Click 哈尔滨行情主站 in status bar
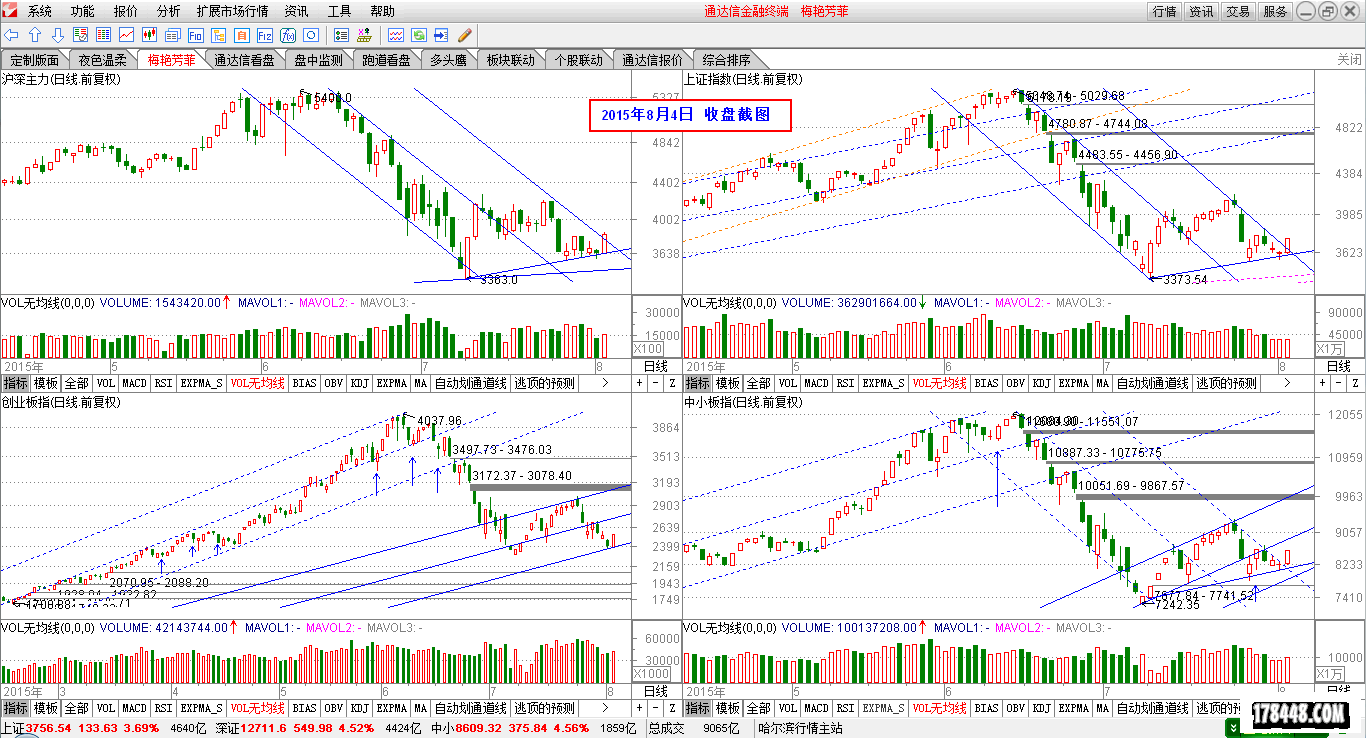1366x738 pixels. [800, 729]
